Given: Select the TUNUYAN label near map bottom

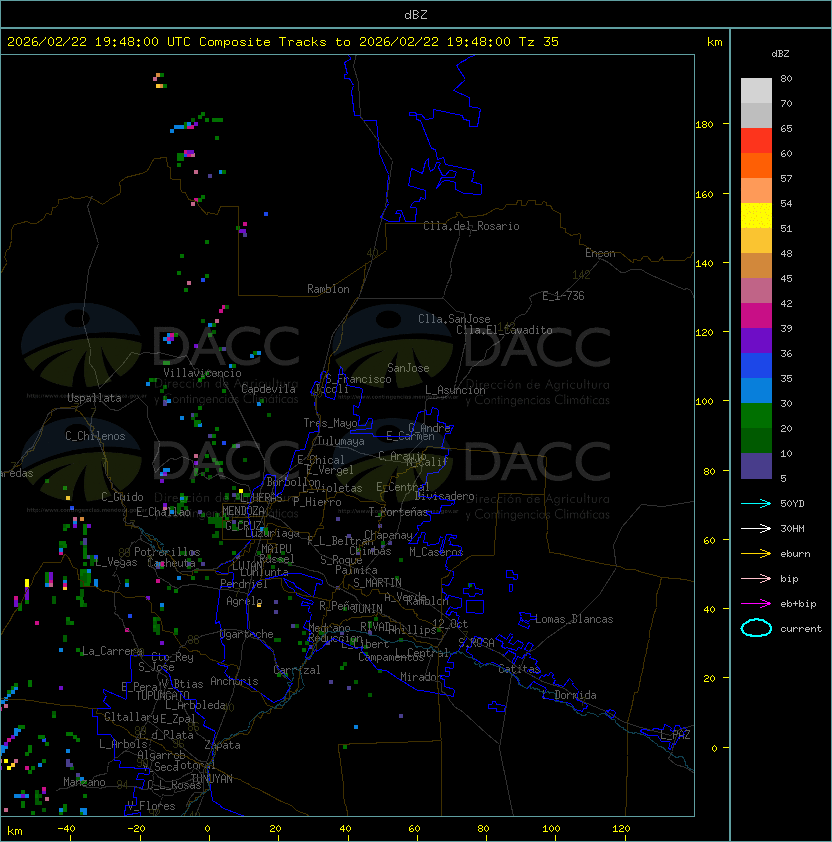Looking at the screenshot, I should click(212, 779).
